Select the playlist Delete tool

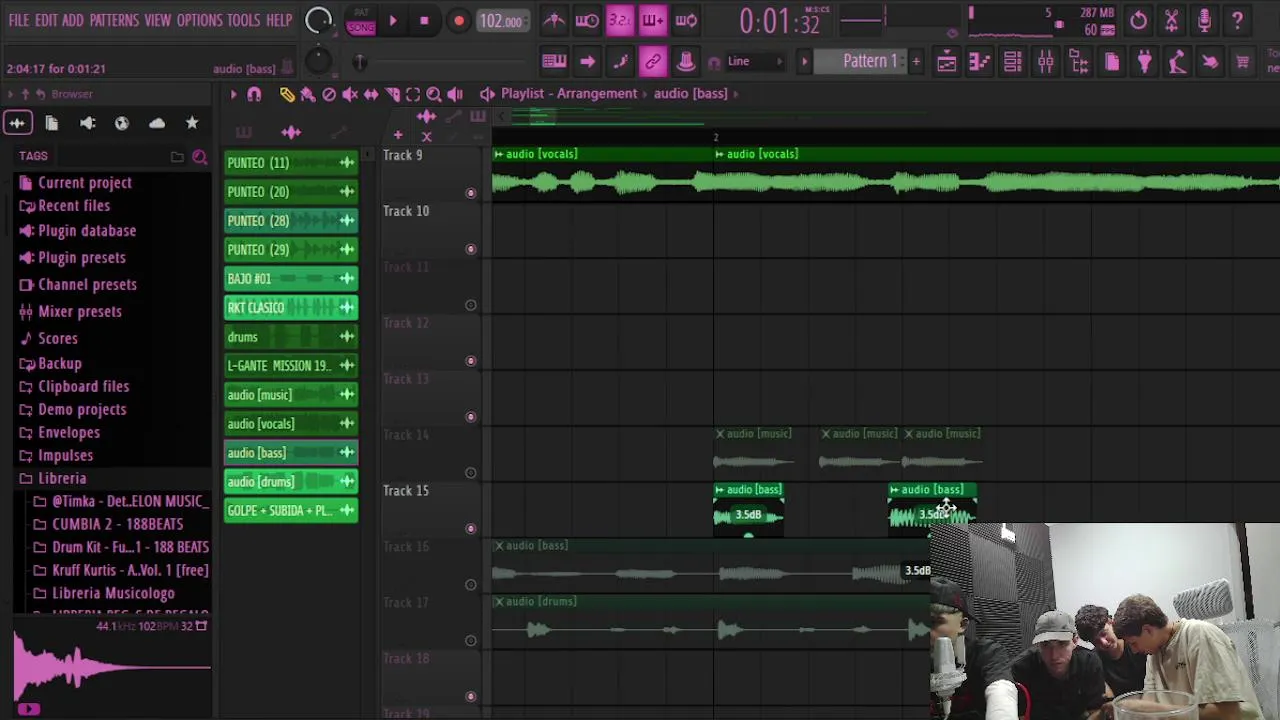pyautogui.click(x=329, y=94)
